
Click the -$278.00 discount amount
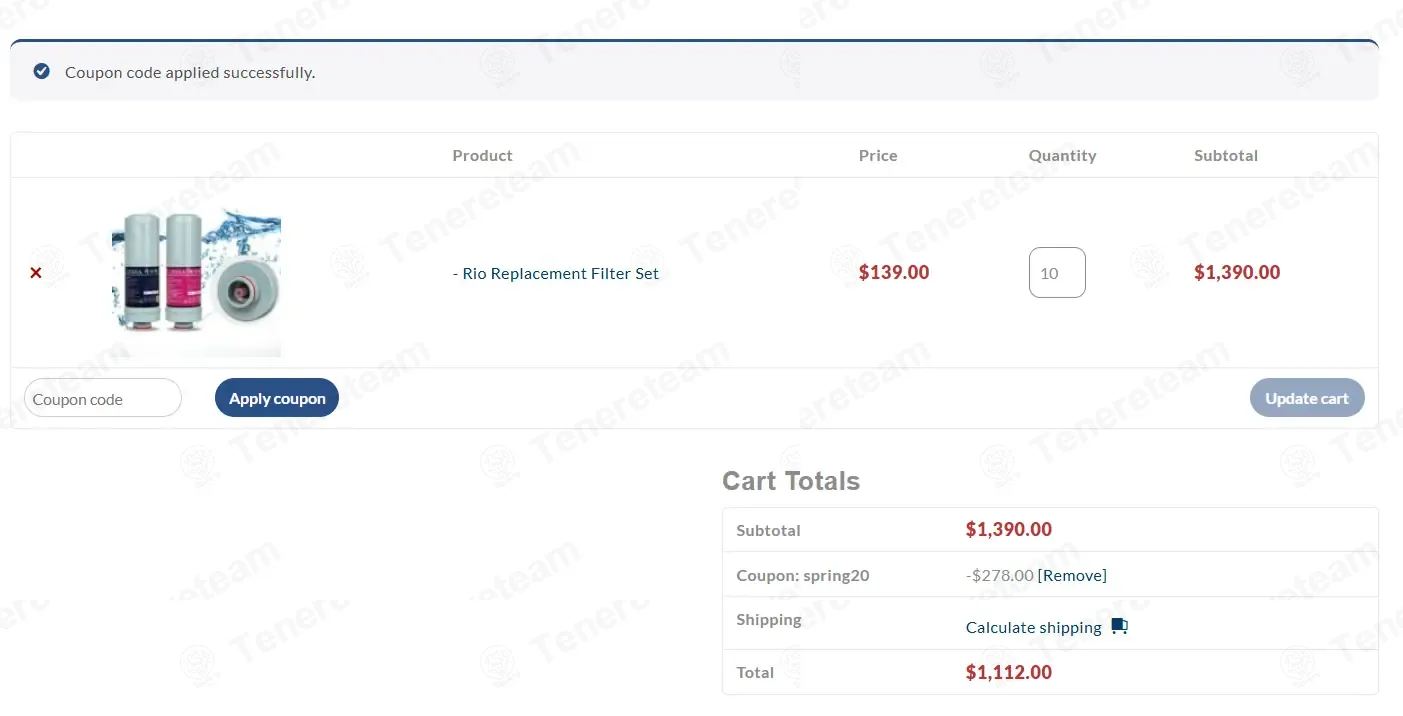coord(999,575)
